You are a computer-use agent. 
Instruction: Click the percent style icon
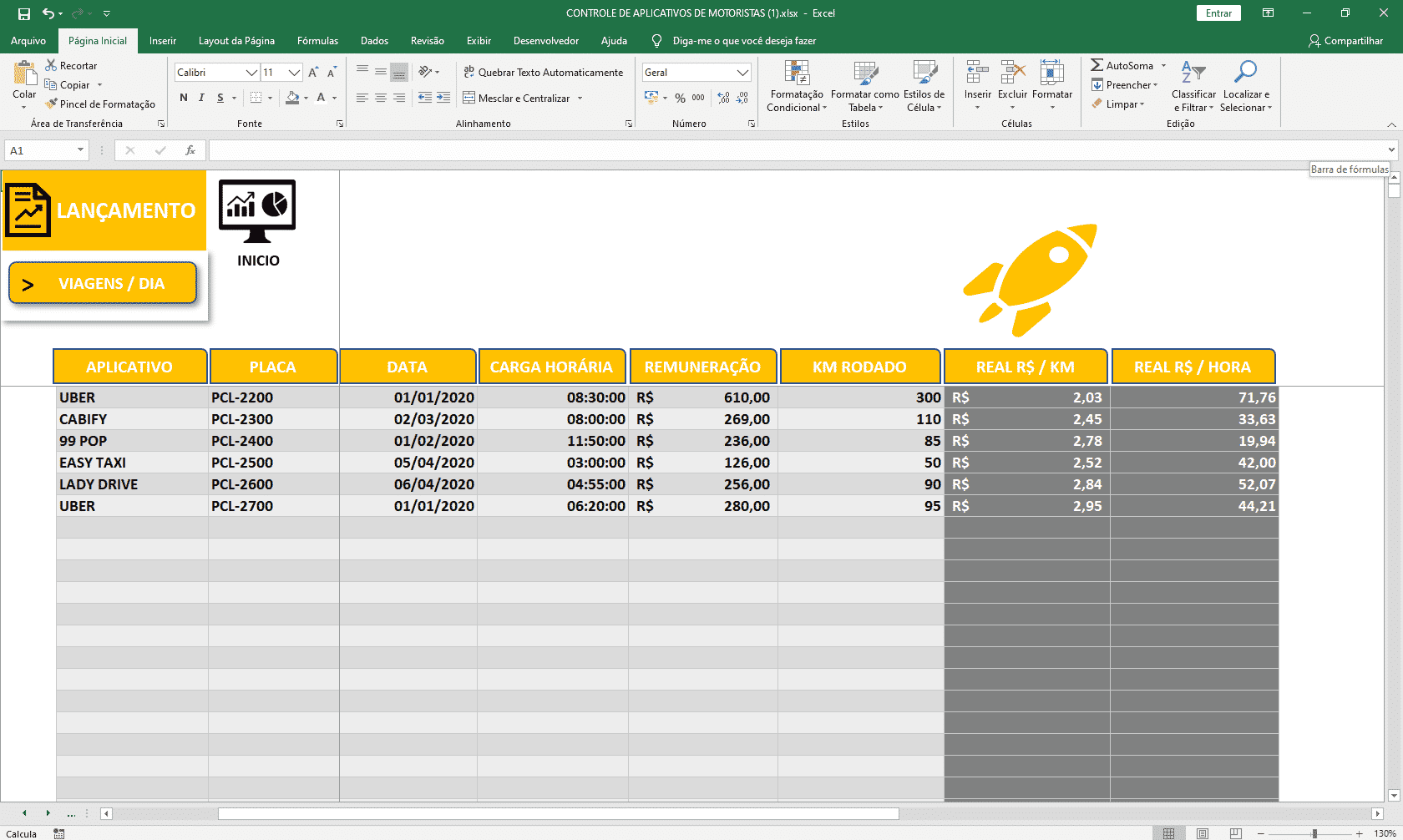coord(680,98)
